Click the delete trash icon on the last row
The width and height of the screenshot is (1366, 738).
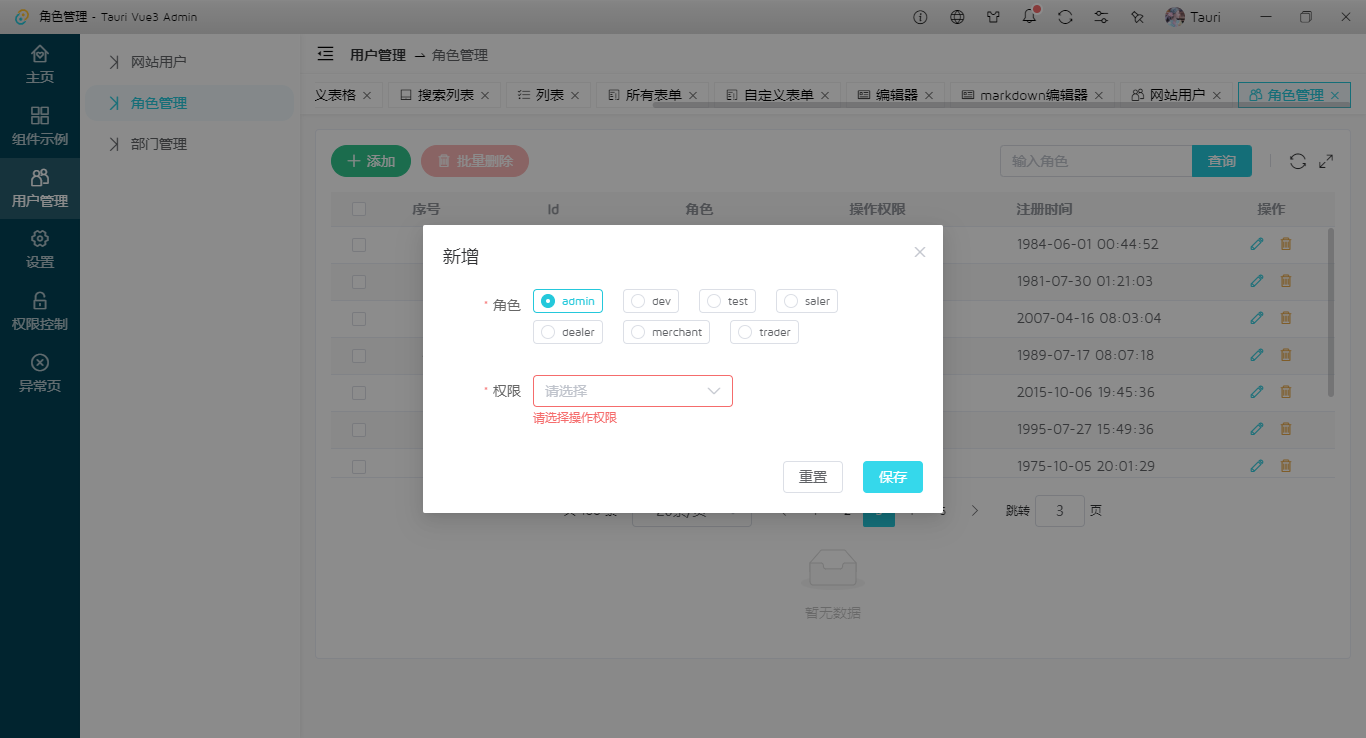pyautogui.click(x=1286, y=465)
